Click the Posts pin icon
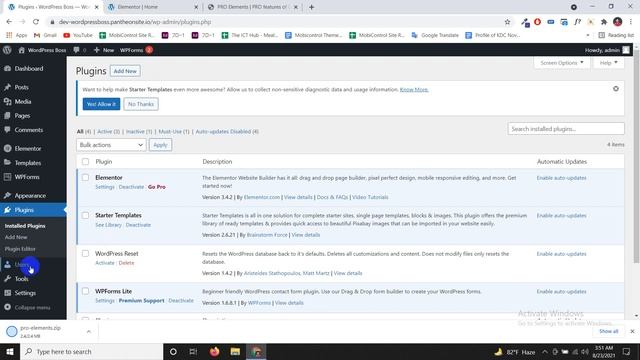Screen dimensions: 640x360 pyautogui.click(x=7, y=87)
